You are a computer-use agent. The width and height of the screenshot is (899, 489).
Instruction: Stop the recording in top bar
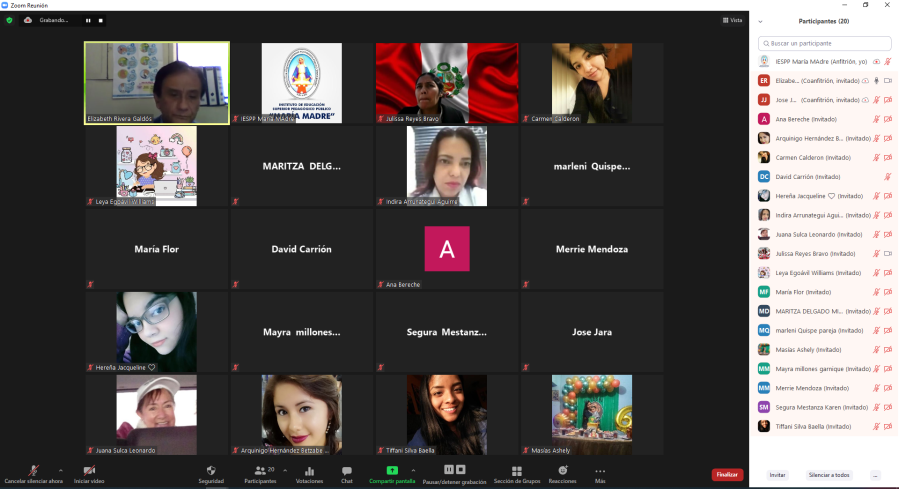pos(101,20)
